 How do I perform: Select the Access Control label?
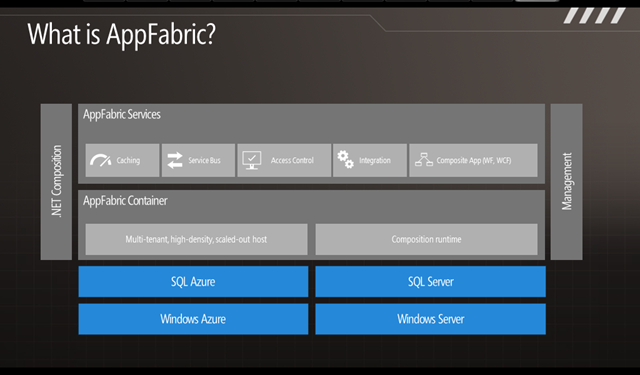click(292, 160)
